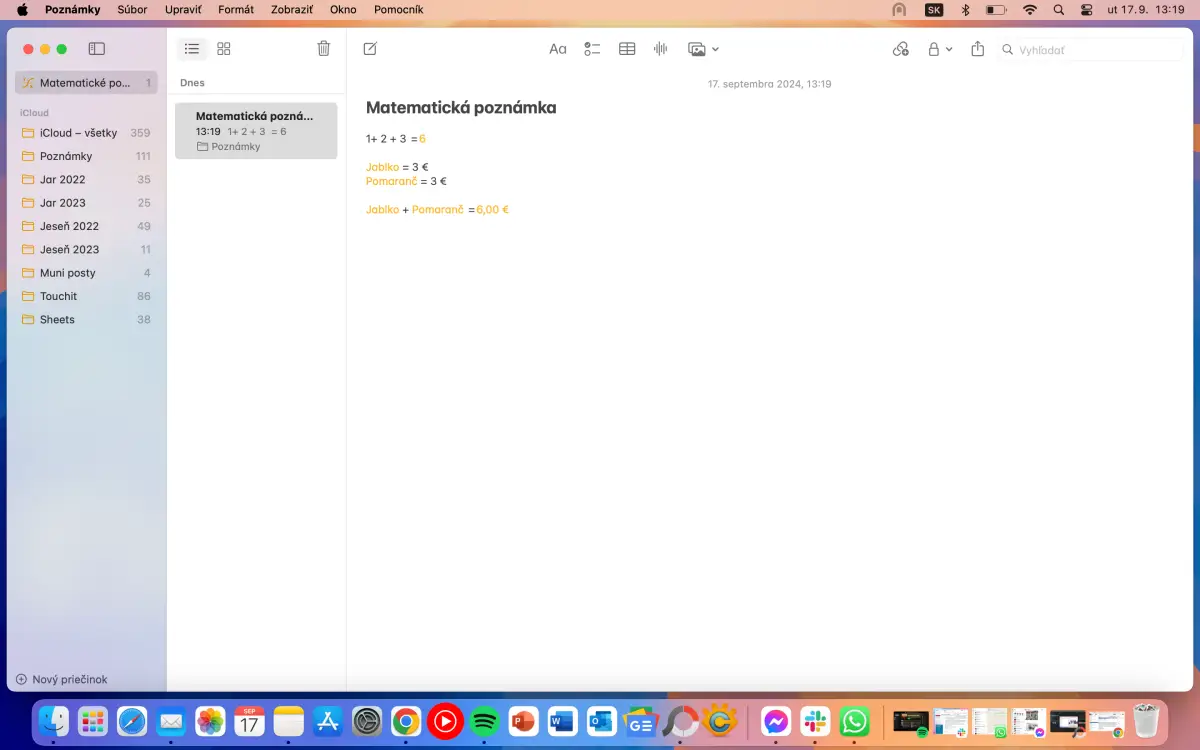Create a new note with compose icon
The width and height of the screenshot is (1200, 750).
coord(370,49)
